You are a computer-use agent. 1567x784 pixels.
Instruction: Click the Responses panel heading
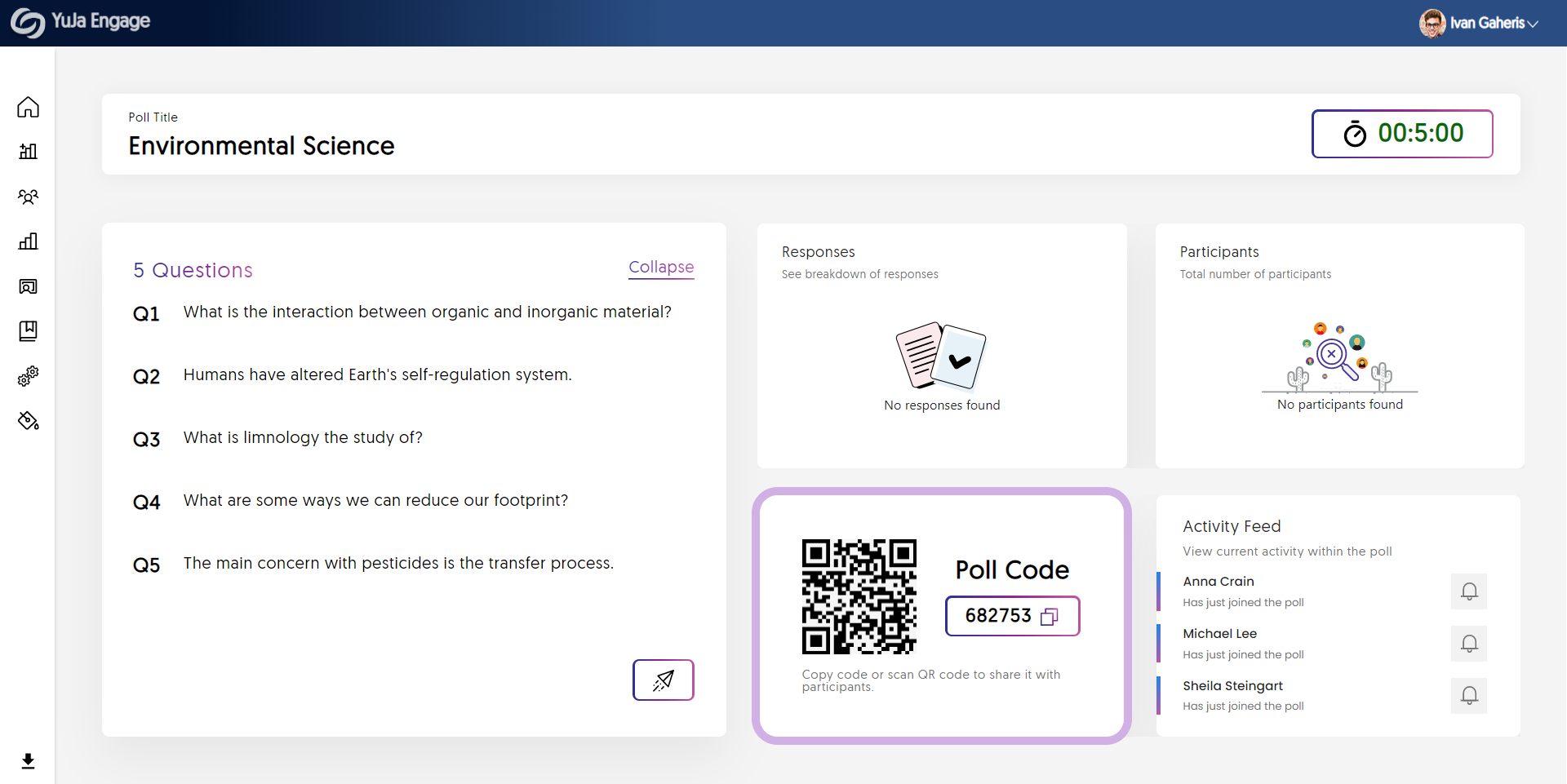(818, 252)
